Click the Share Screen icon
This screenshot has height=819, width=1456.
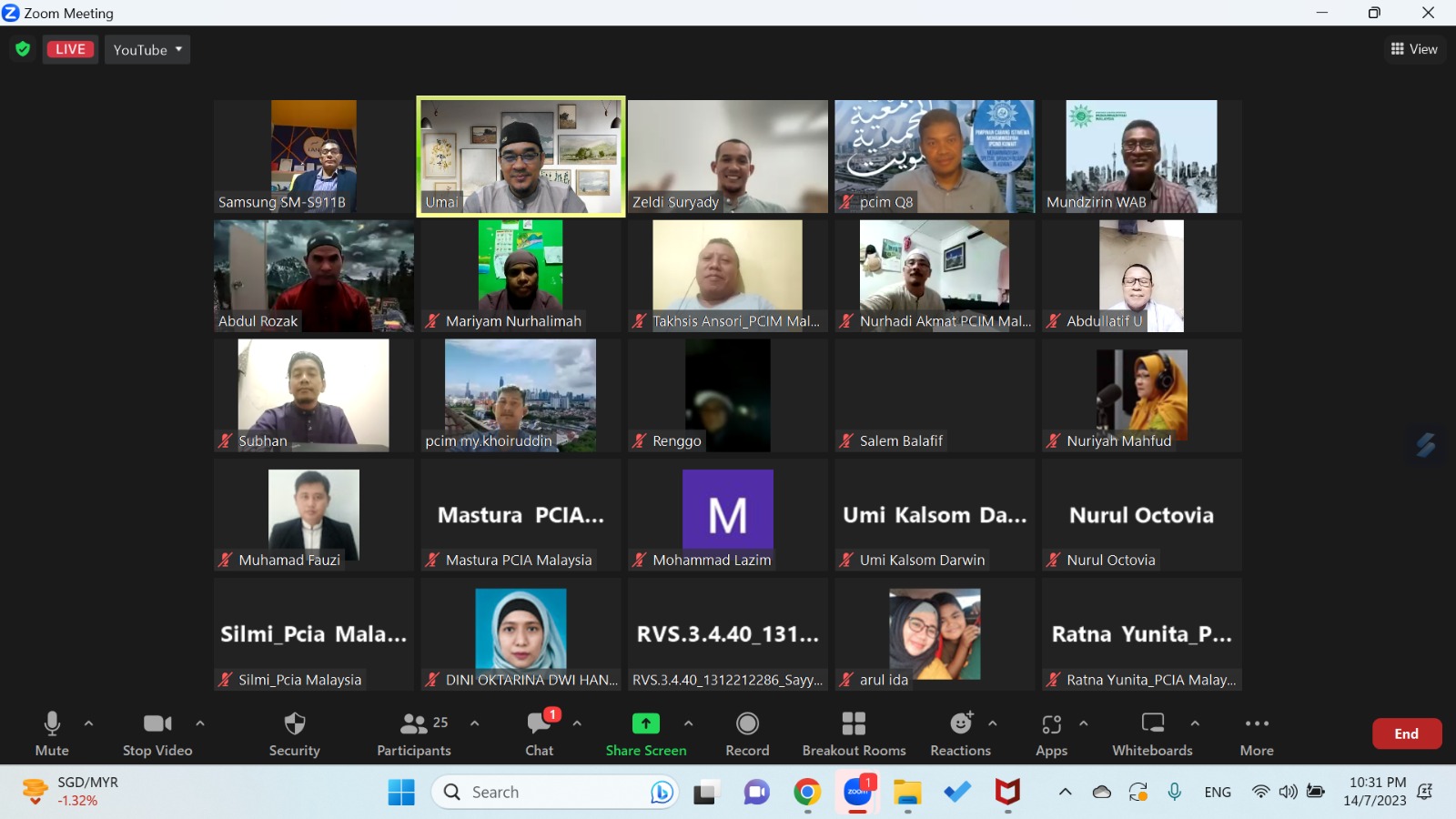tap(645, 723)
